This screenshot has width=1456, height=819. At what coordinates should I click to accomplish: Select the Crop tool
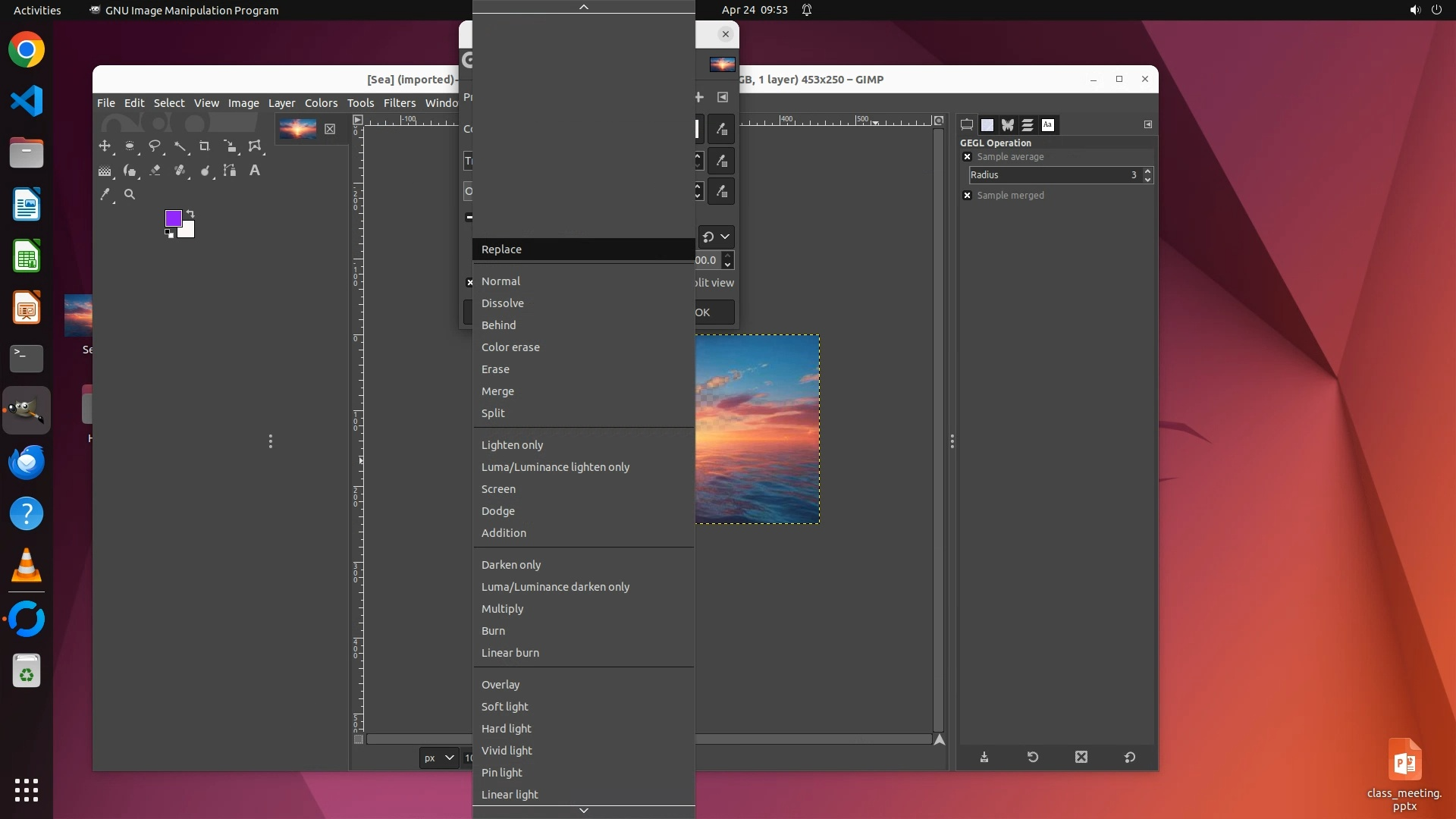click(x=205, y=146)
